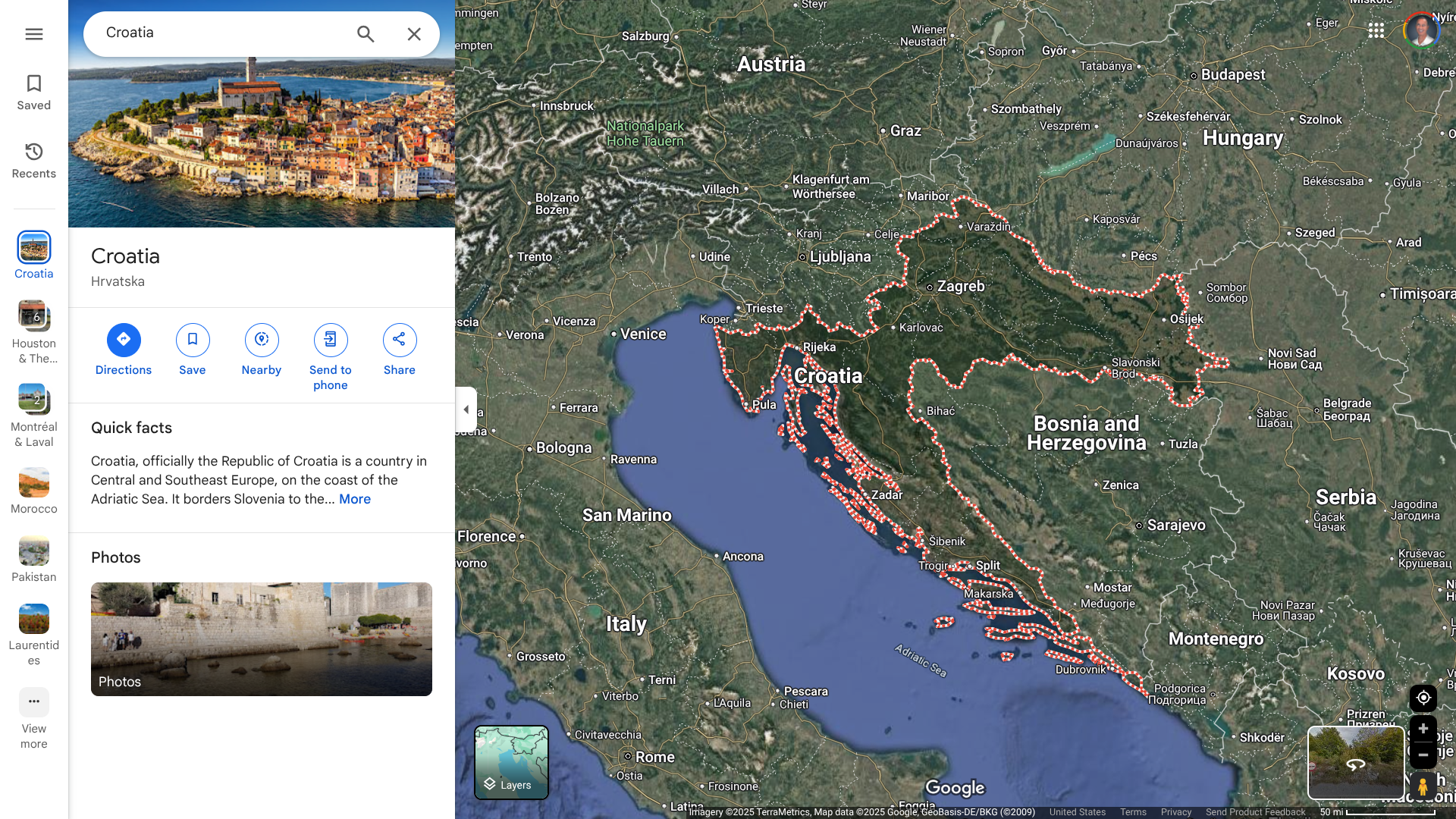Open the Croatia Photos thumbnail

click(x=262, y=639)
